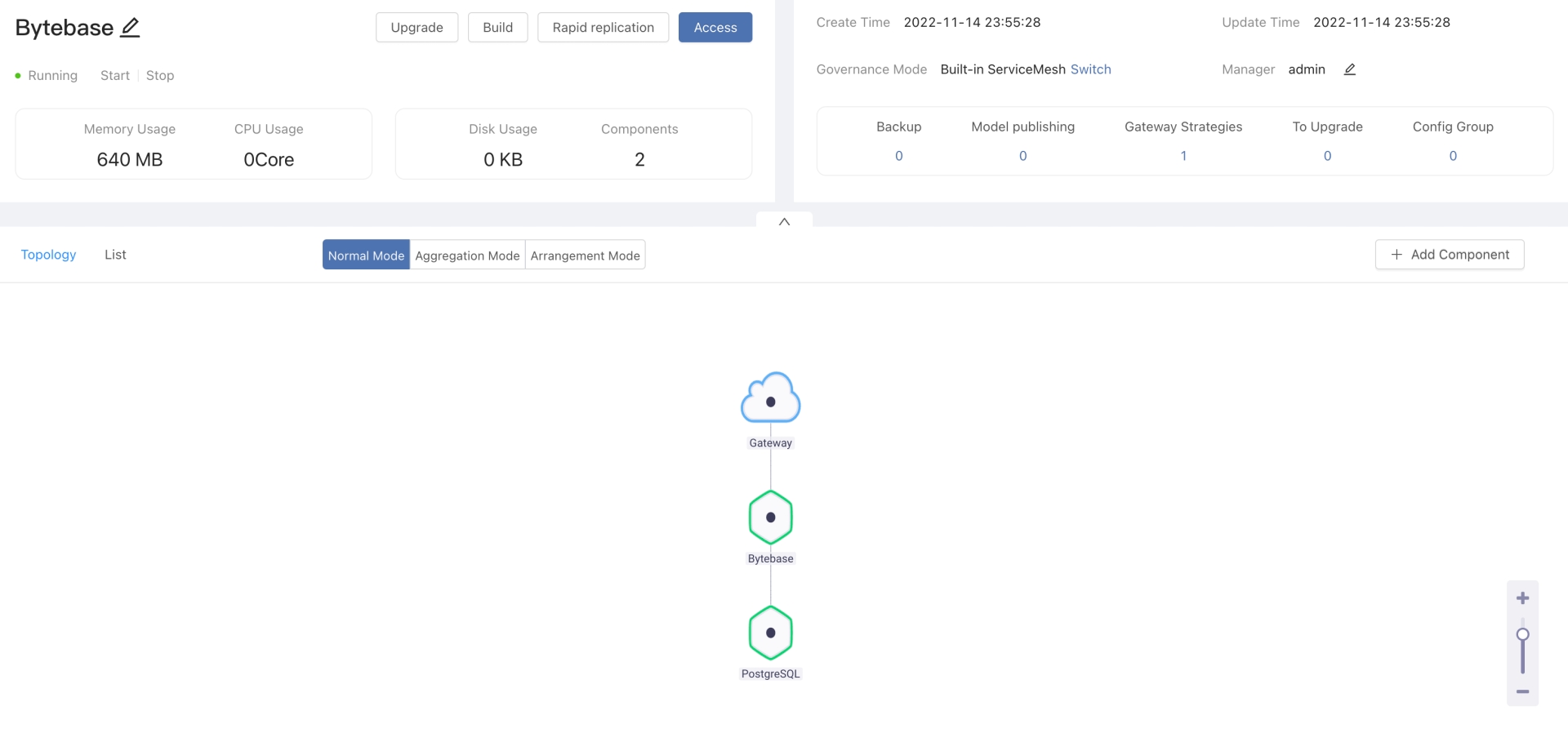Click the Update Time timestamp value

pyautogui.click(x=1382, y=22)
